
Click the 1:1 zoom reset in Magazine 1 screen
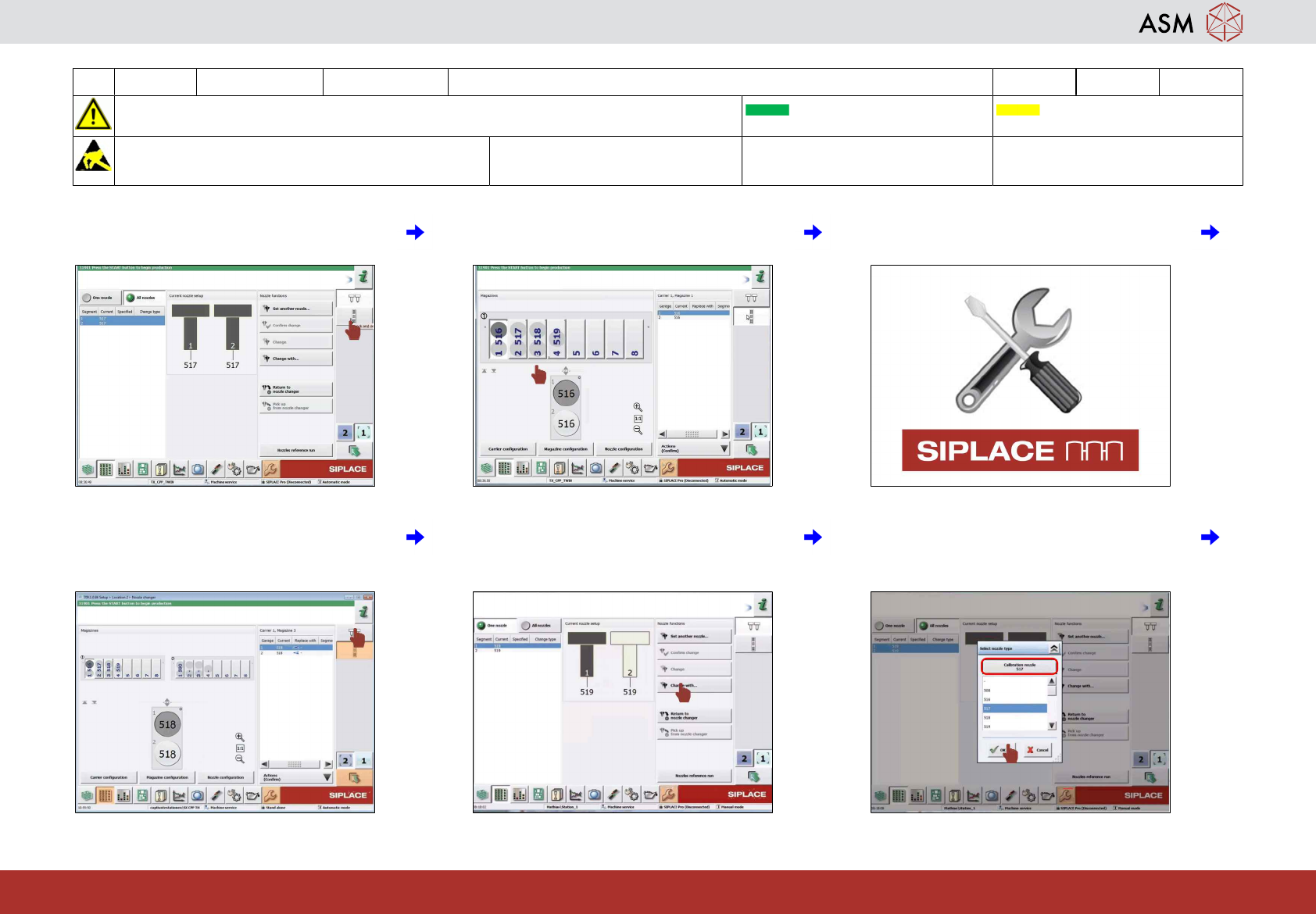[638, 419]
